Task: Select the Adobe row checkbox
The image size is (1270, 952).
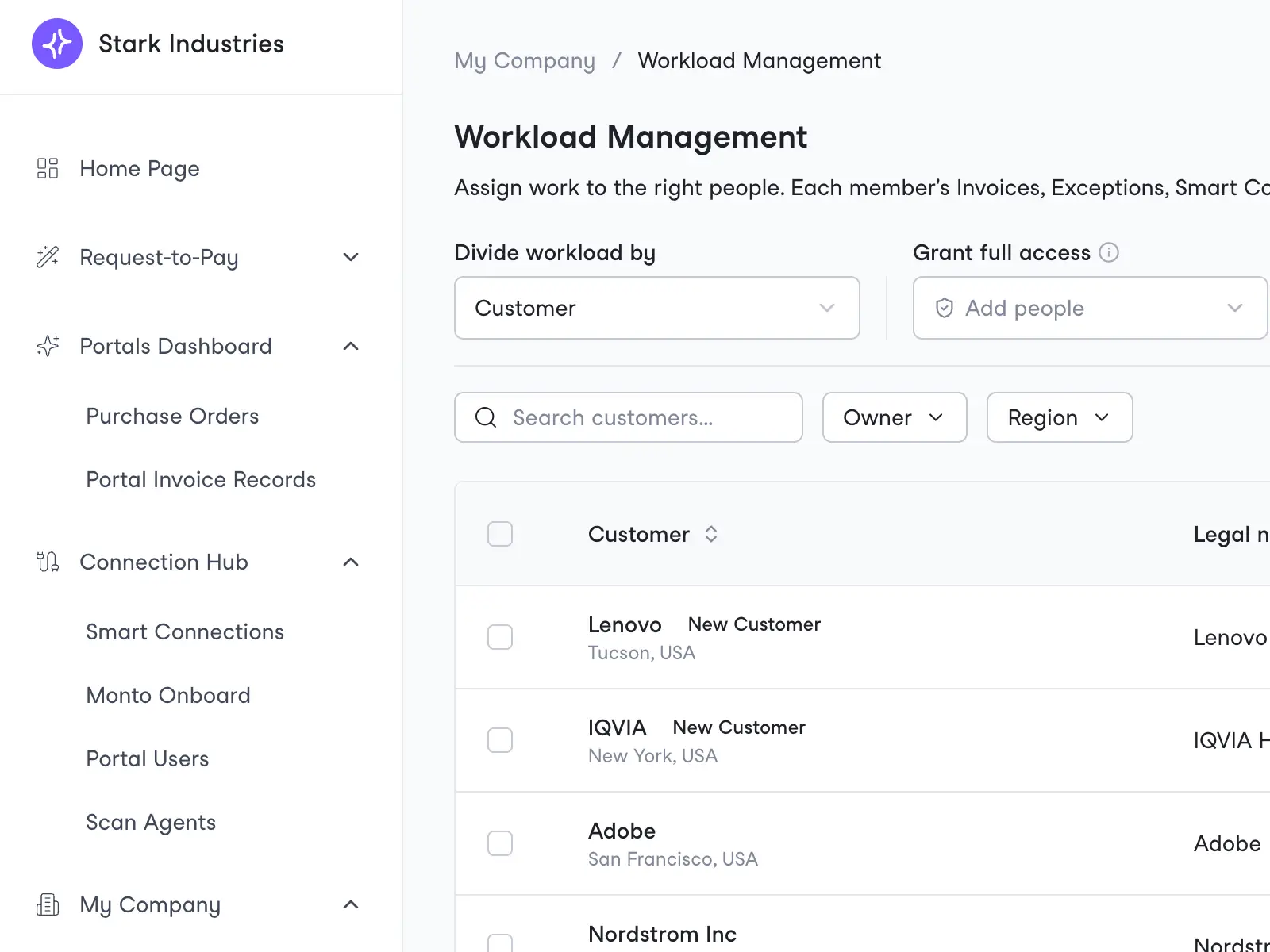Action: [x=500, y=843]
